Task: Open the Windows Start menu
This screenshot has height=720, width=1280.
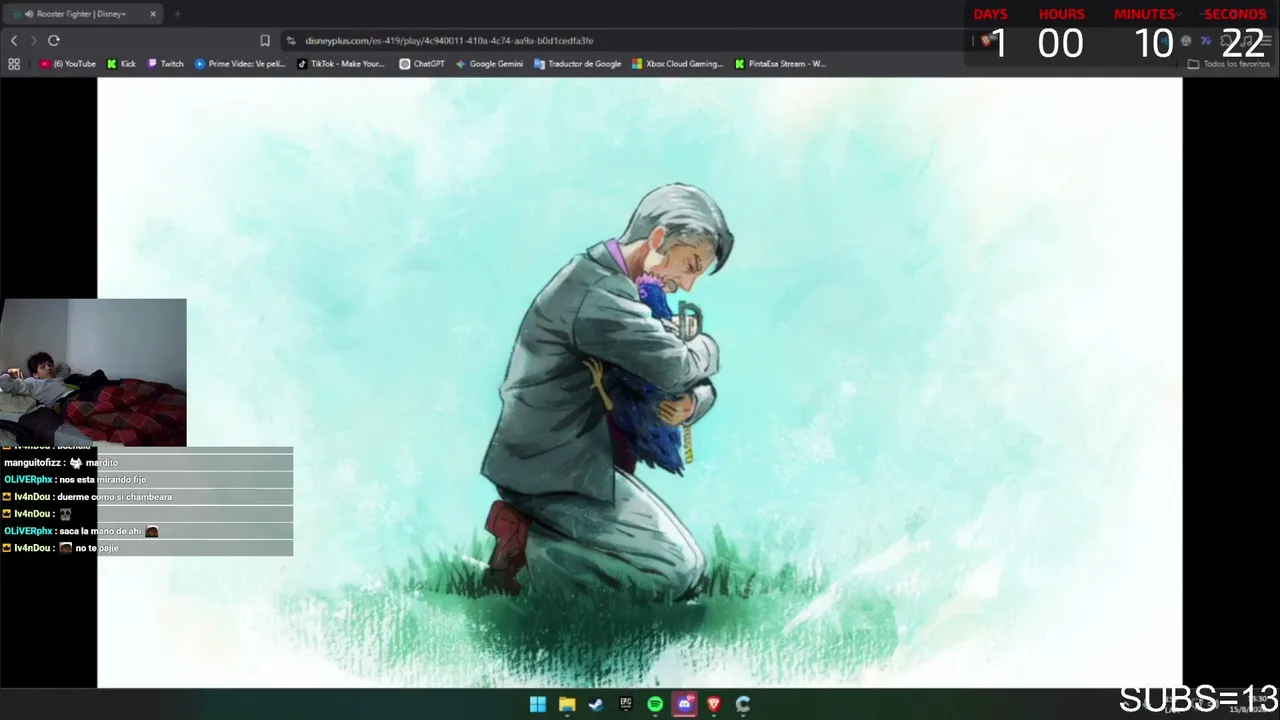Action: pyautogui.click(x=538, y=704)
